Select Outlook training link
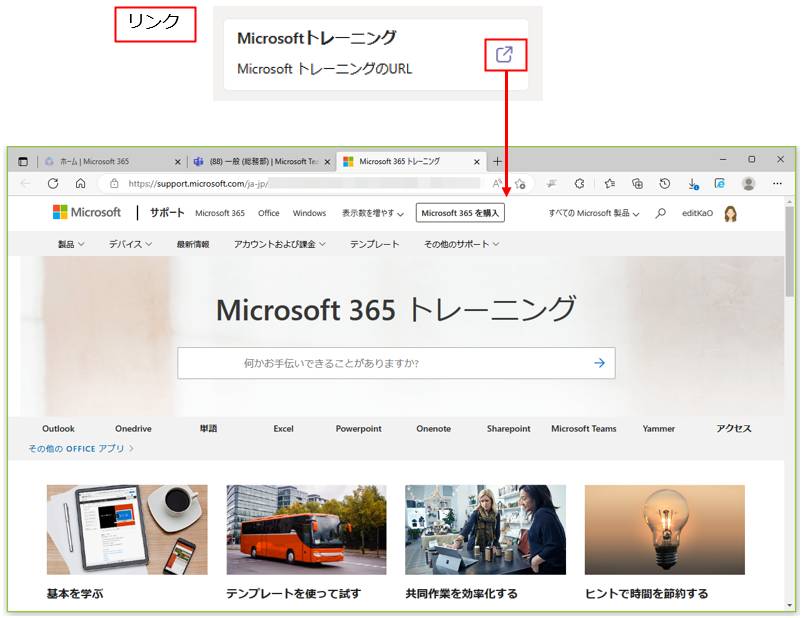The image size is (803, 618). 58,429
